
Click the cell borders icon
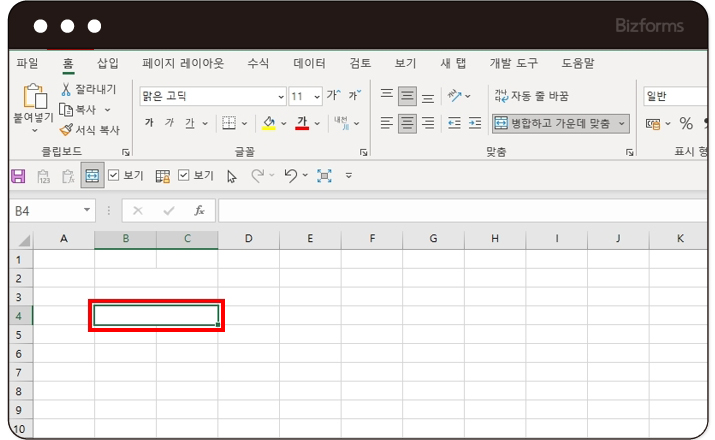coord(229,123)
